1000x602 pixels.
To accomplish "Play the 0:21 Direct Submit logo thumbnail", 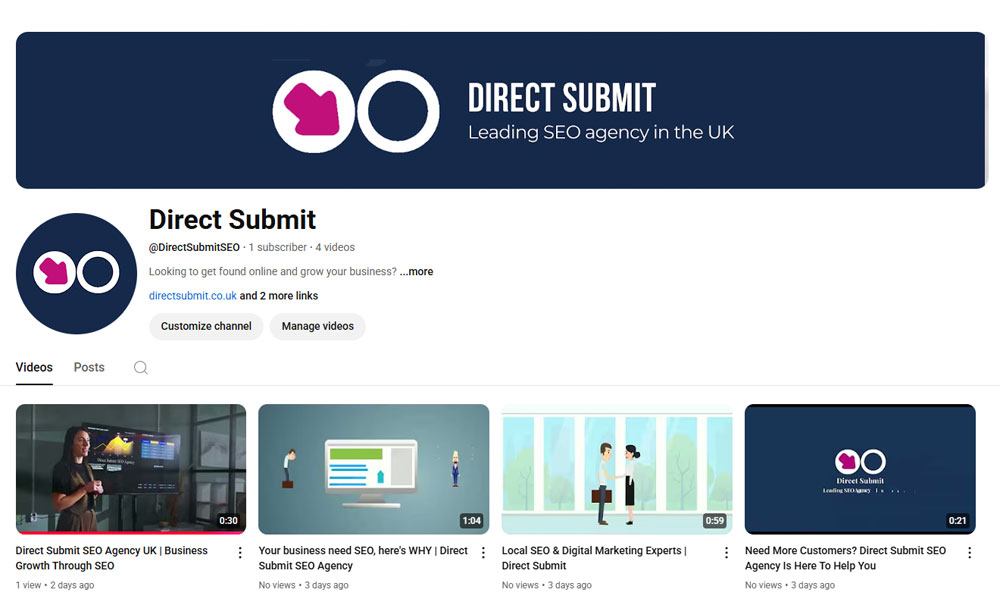I will [x=860, y=469].
